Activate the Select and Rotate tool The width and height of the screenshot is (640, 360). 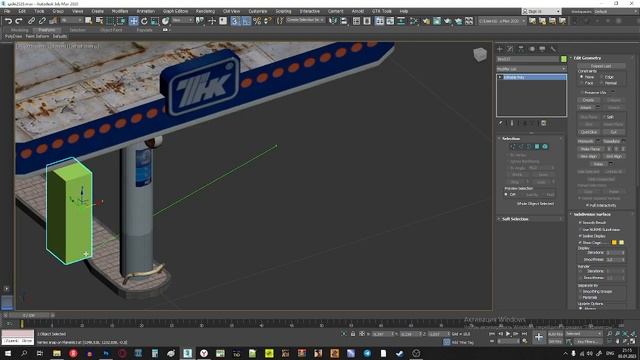[x=144, y=20]
